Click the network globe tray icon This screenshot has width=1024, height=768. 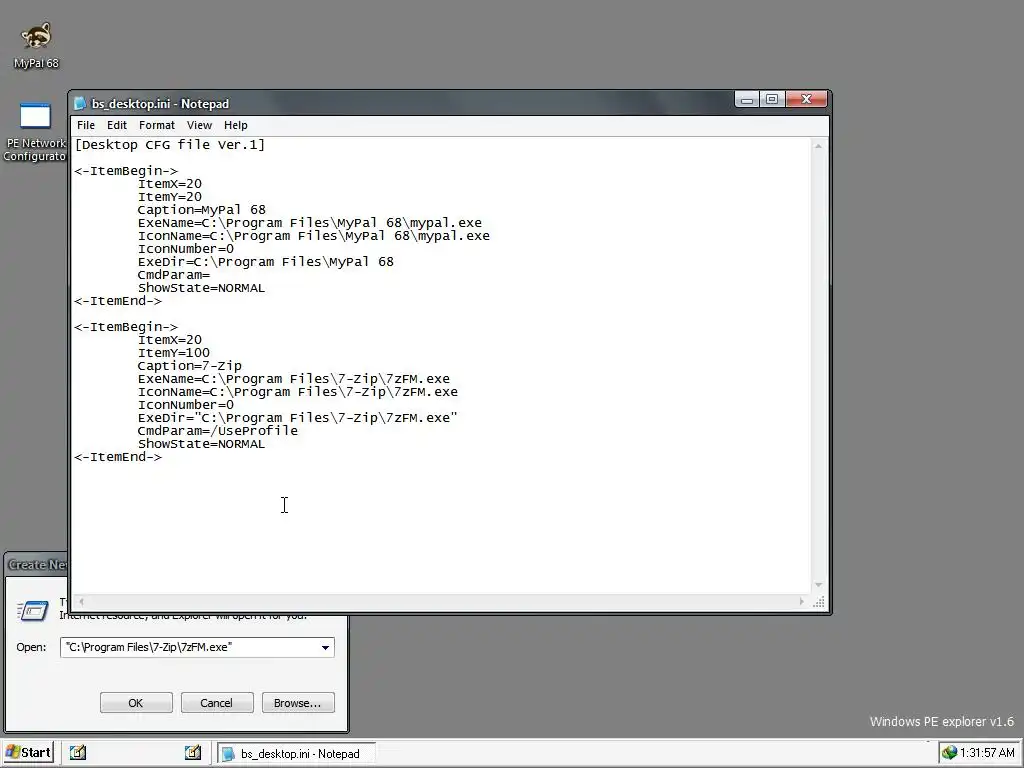(x=949, y=753)
